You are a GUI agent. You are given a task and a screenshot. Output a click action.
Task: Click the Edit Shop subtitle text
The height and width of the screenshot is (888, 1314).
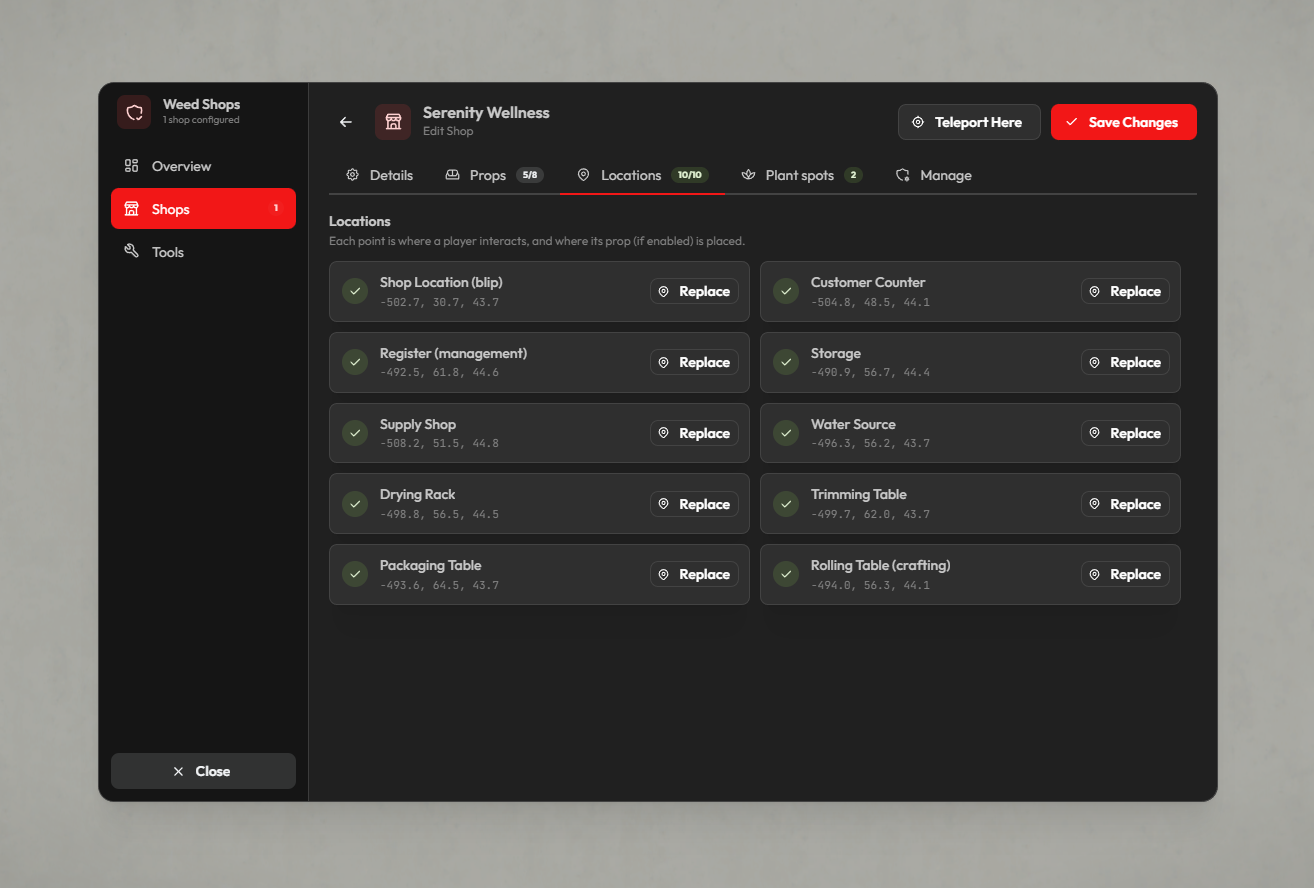448,131
